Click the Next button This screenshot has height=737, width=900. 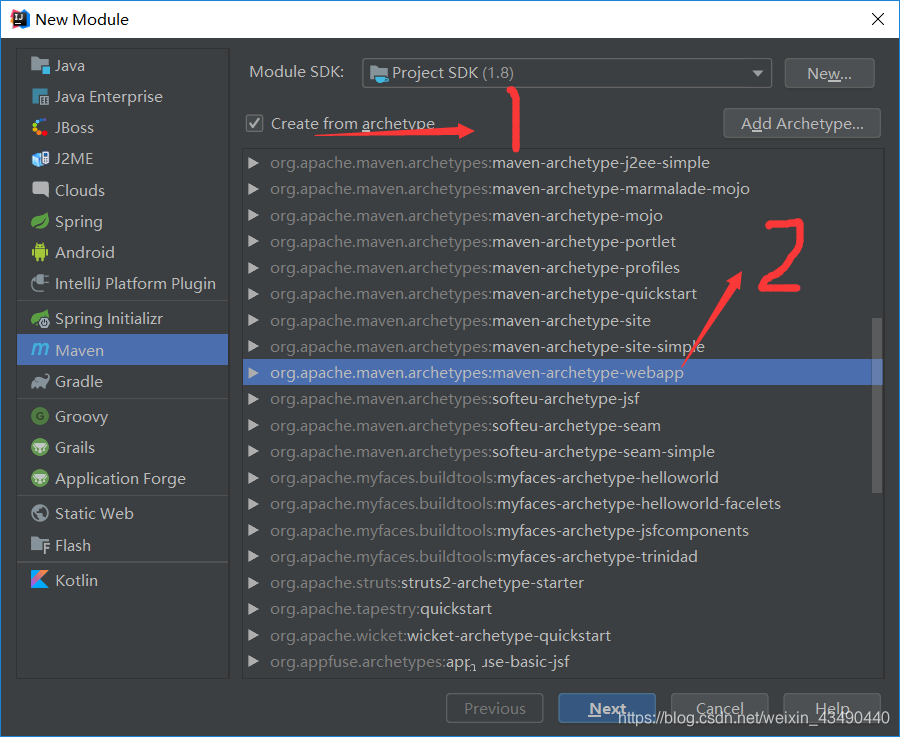pyautogui.click(x=607, y=708)
